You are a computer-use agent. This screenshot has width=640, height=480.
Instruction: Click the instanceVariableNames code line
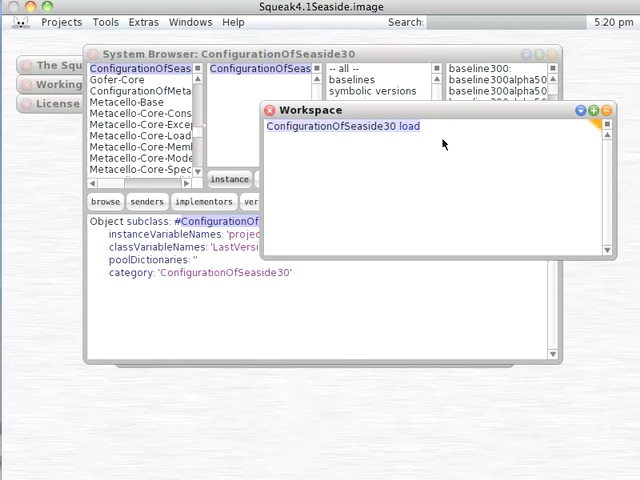[x=184, y=234]
